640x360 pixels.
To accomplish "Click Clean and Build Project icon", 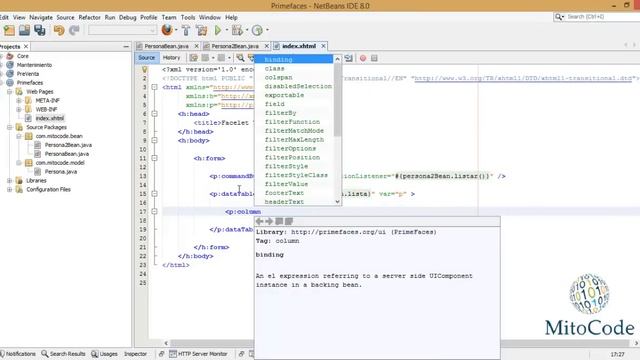I will pyautogui.click(x=201, y=30).
